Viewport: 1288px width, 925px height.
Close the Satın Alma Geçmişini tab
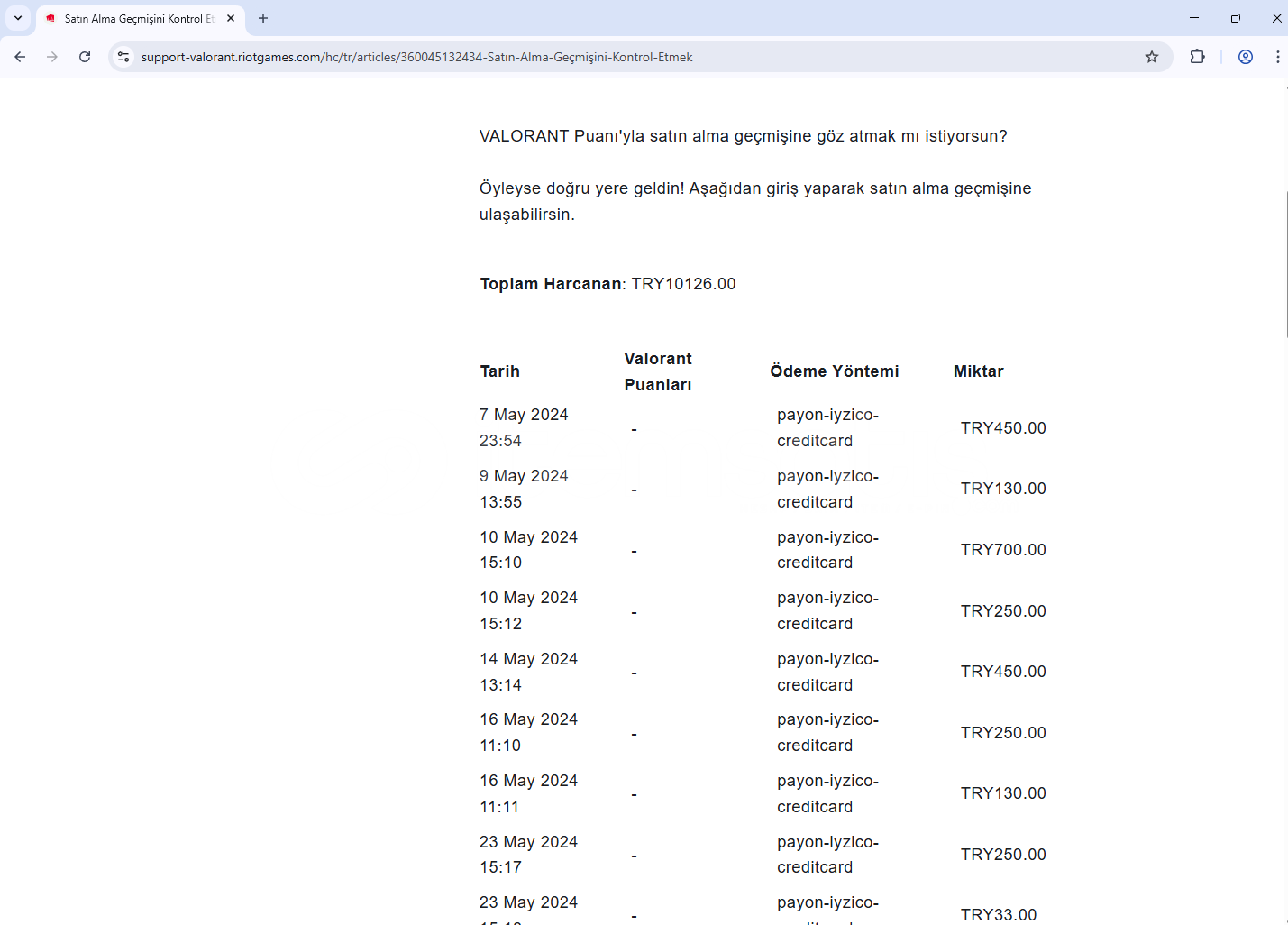(231, 18)
